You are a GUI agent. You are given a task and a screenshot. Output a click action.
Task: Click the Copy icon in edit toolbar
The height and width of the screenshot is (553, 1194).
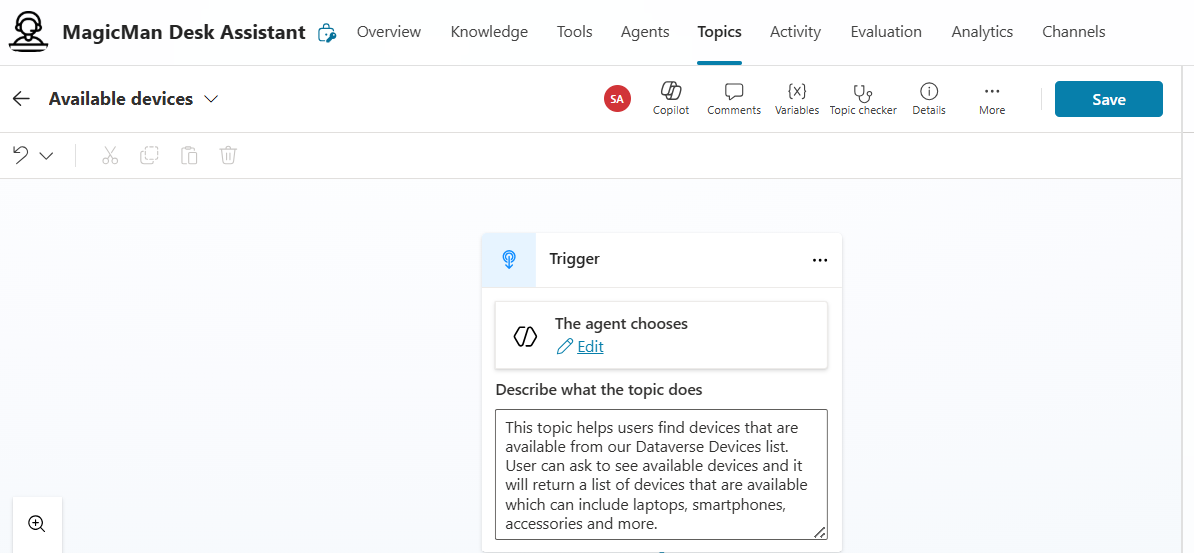[x=149, y=155]
